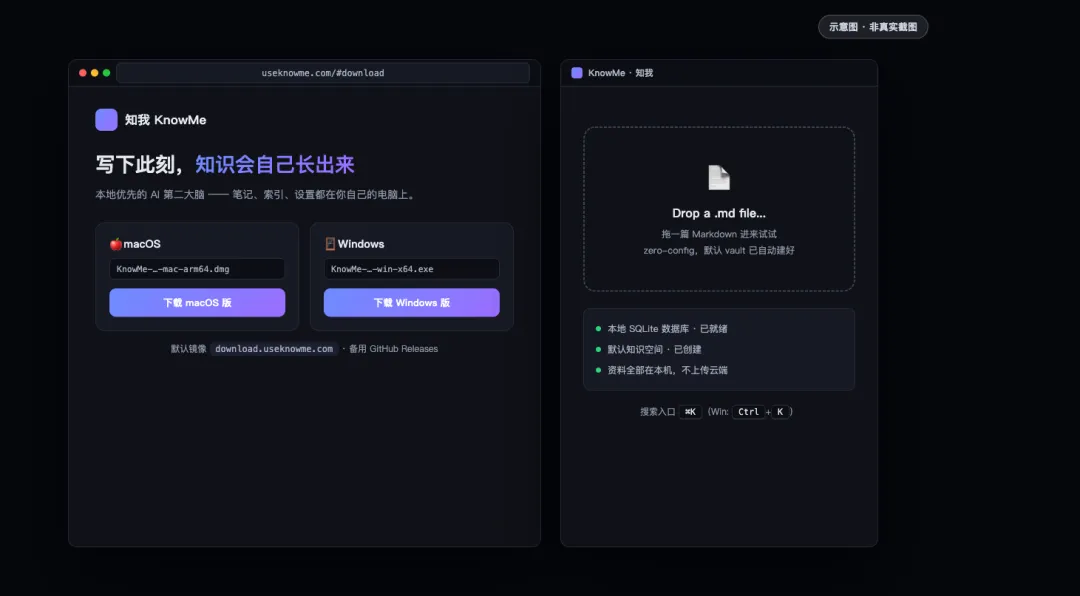
Task: Click the red close dot of browser window
Action: click(x=83, y=73)
